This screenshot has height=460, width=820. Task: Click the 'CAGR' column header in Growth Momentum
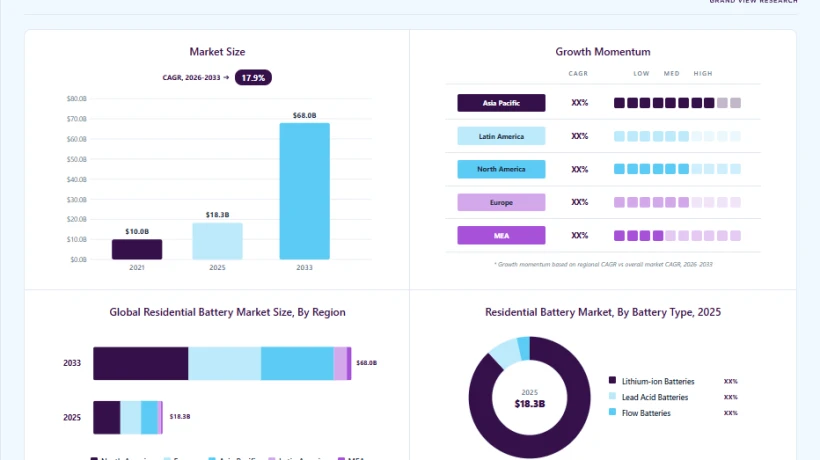[x=578, y=74]
